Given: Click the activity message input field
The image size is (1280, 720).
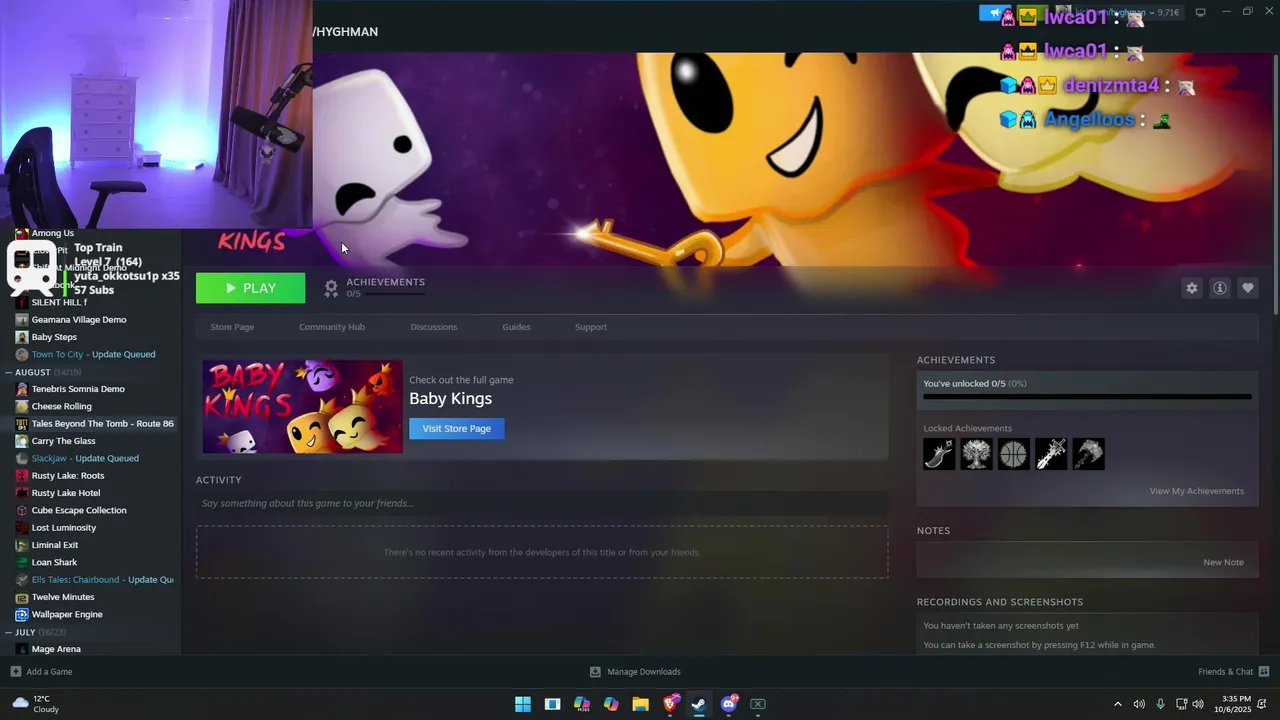Looking at the screenshot, I should [x=542, y=503].
